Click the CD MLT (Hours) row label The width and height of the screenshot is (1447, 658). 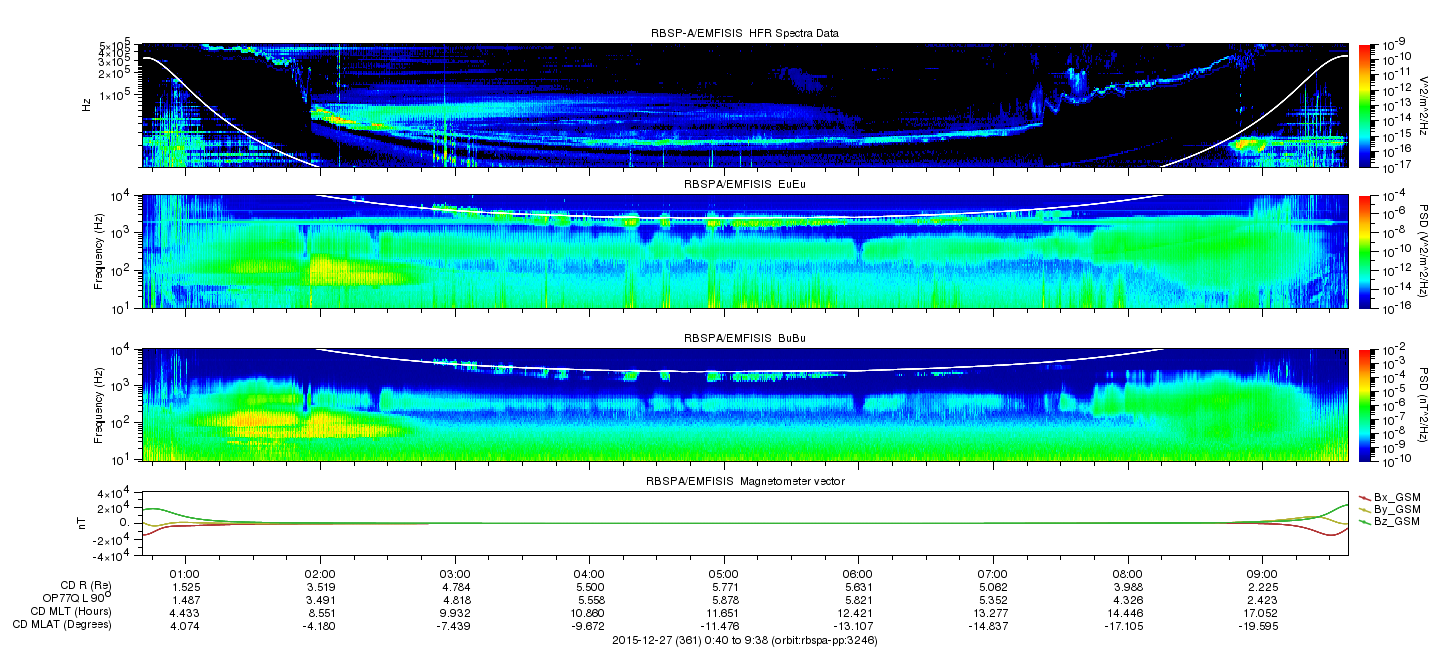pos(71,611)
